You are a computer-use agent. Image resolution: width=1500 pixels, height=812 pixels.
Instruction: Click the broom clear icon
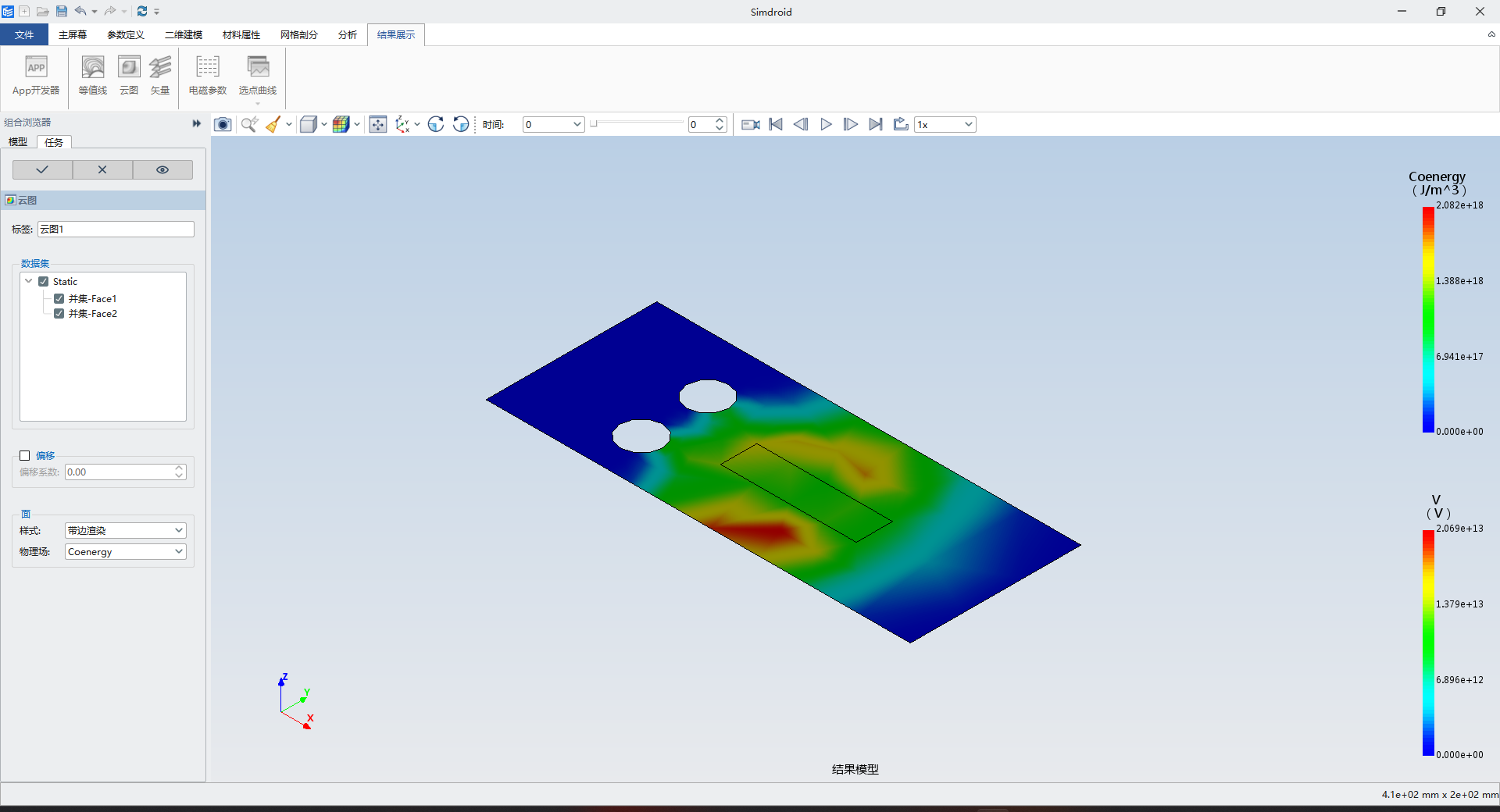pos(273,124)
